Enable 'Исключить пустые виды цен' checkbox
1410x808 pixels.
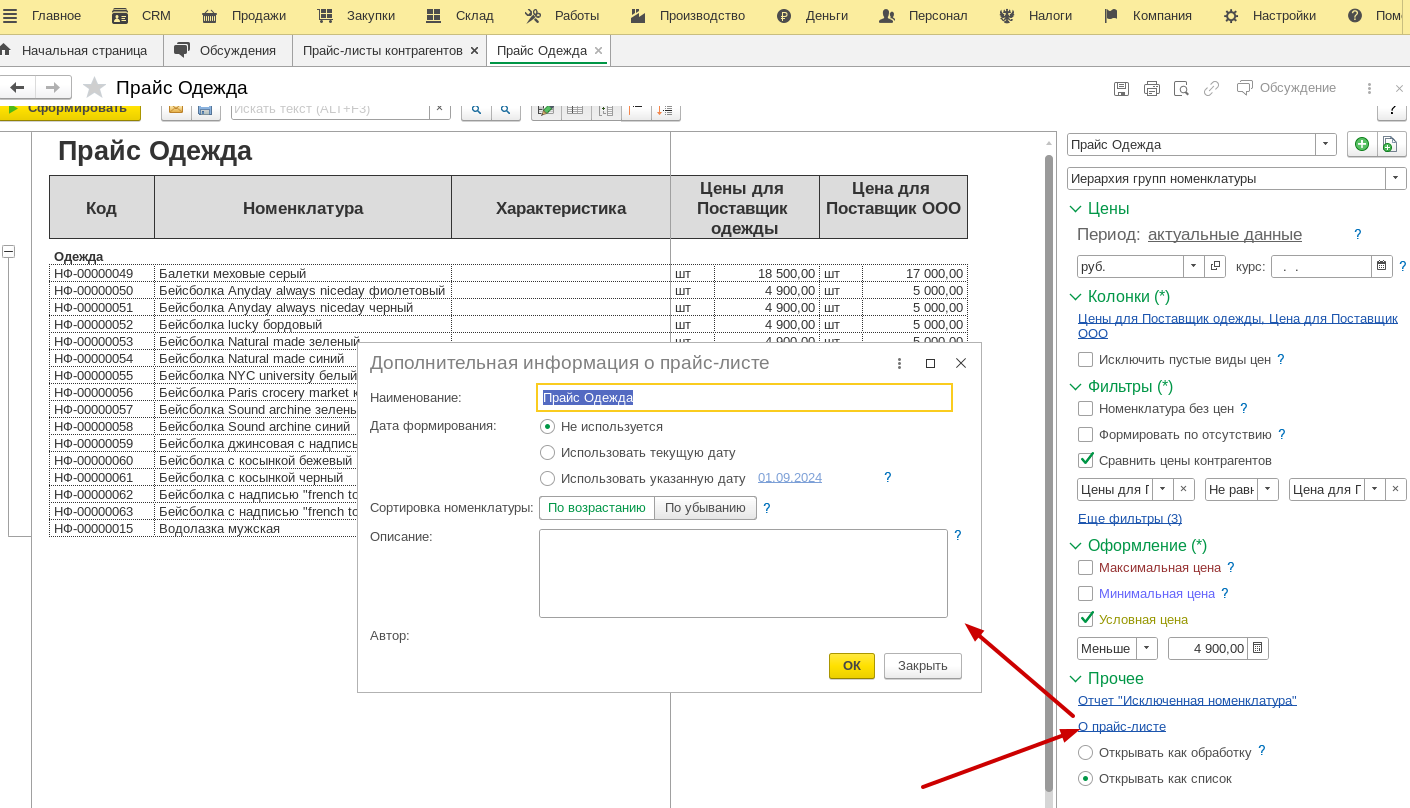(1085, 359)
